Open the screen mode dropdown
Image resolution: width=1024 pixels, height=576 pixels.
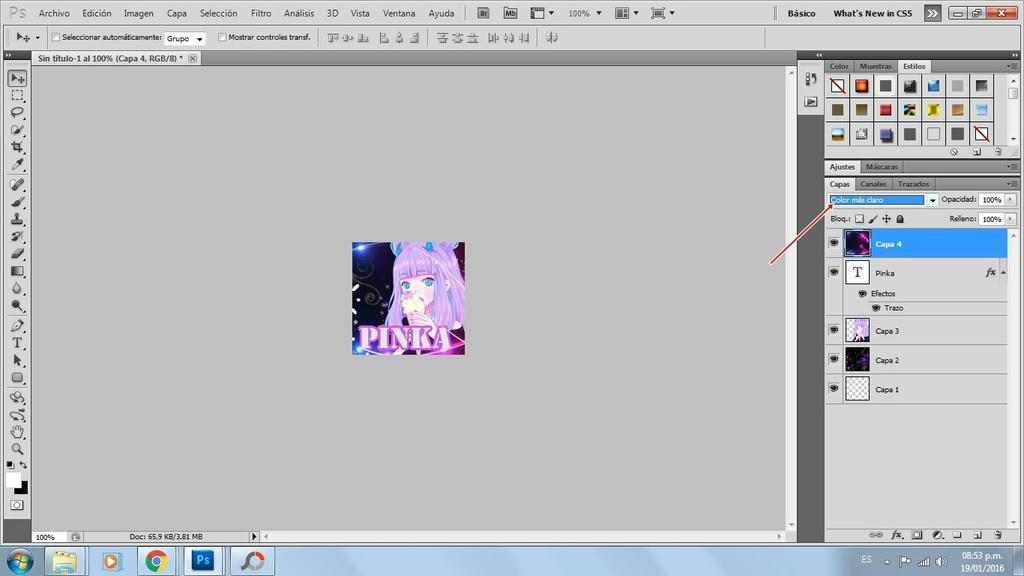point(663,13)
